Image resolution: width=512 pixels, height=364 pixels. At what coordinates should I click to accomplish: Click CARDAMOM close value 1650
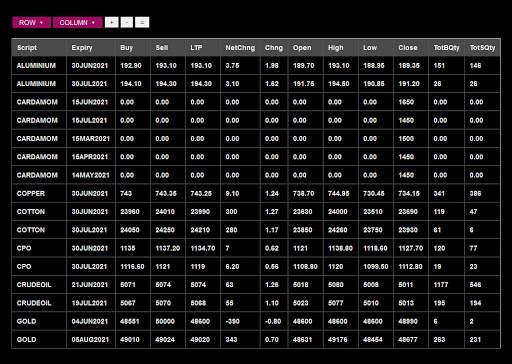point(406,102)
